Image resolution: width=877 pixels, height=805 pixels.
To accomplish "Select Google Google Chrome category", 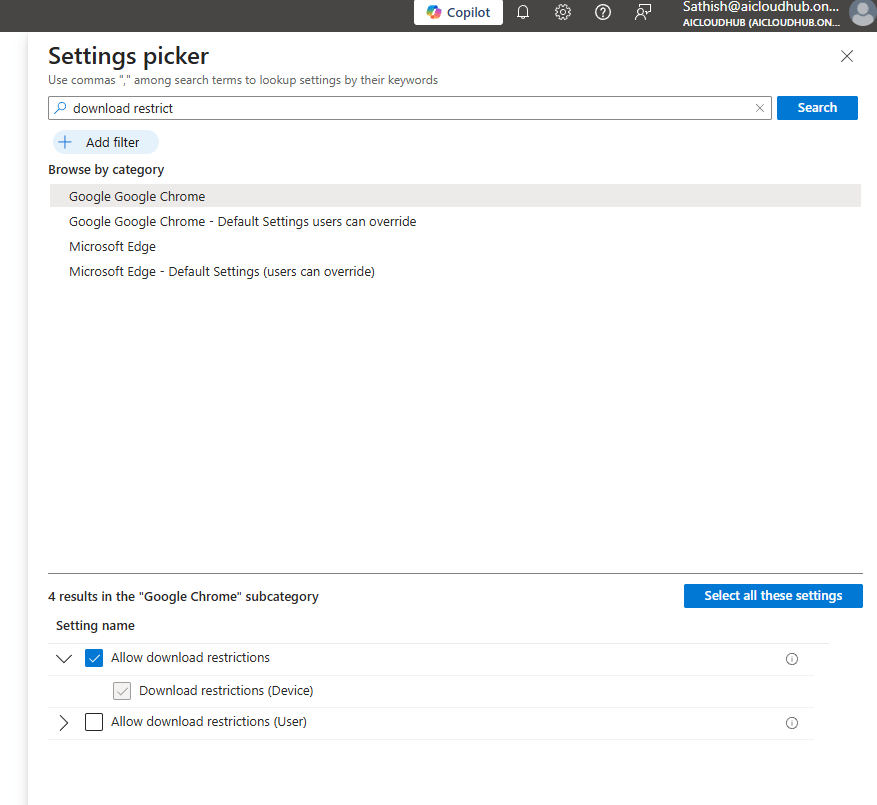I will tap(137, 196).
